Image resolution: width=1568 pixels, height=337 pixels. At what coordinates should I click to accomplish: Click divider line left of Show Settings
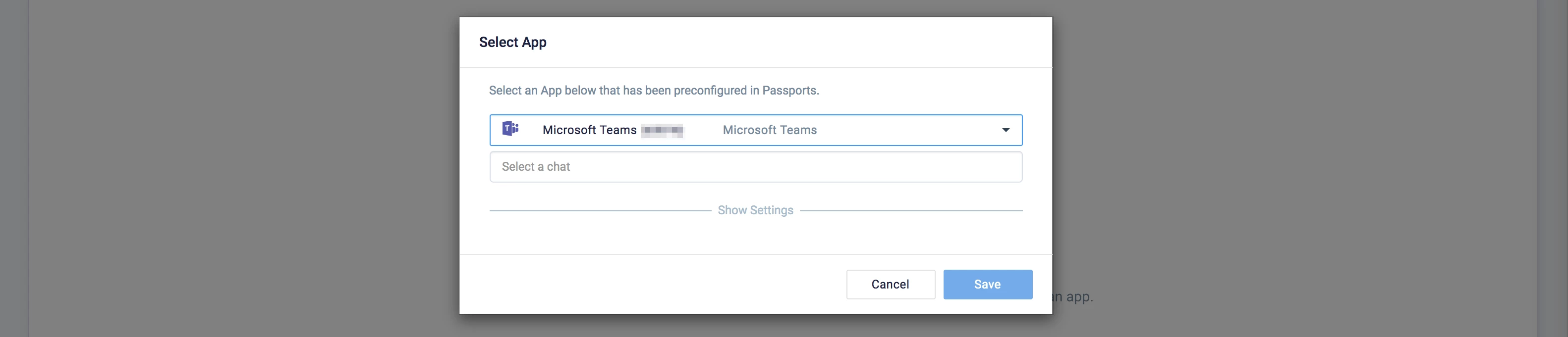tap(600, 210)
